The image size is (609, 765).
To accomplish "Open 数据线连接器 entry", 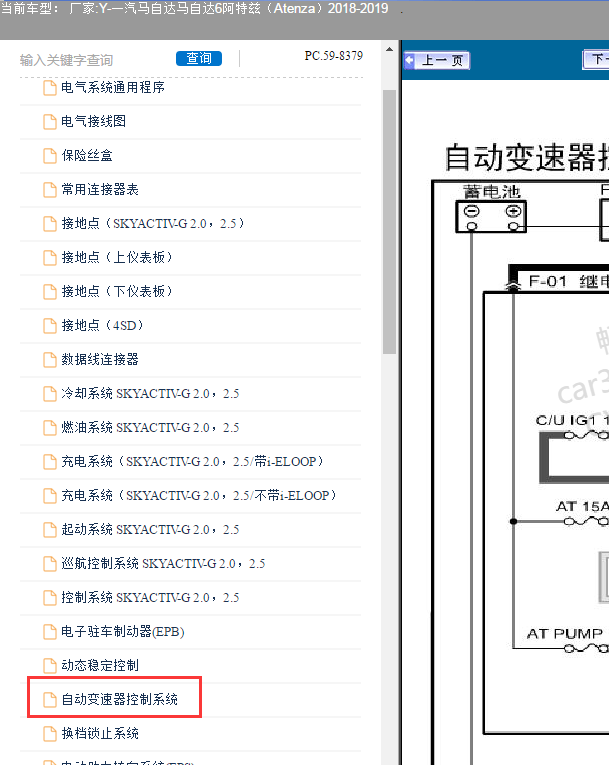I will [100, 360].
